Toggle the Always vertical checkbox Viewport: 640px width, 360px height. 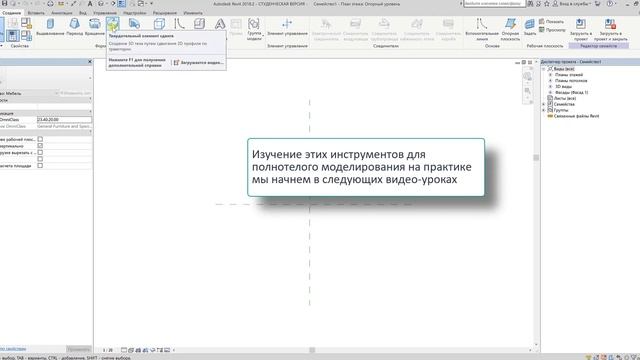(40, 146)
